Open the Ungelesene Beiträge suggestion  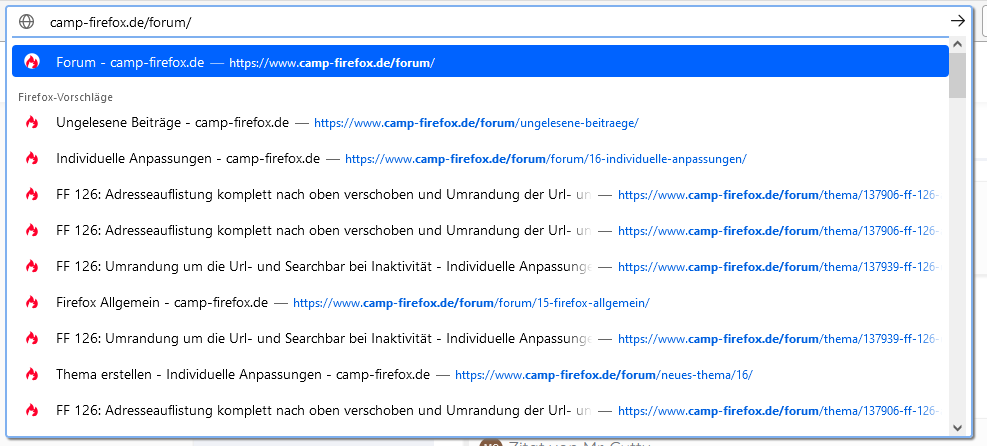pyautogui.click(x=172, y=123)
